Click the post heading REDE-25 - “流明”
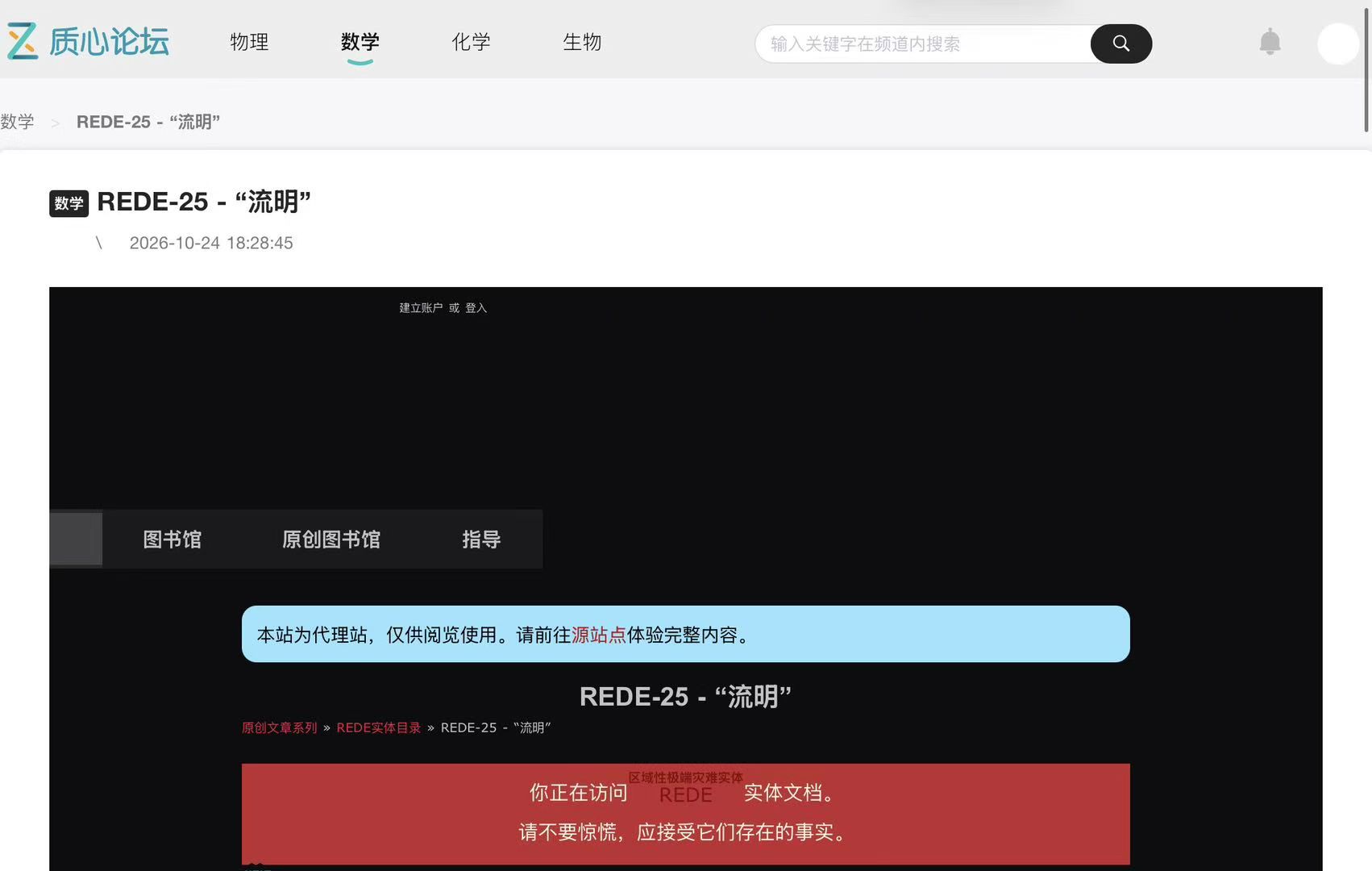 click(204, 202)
